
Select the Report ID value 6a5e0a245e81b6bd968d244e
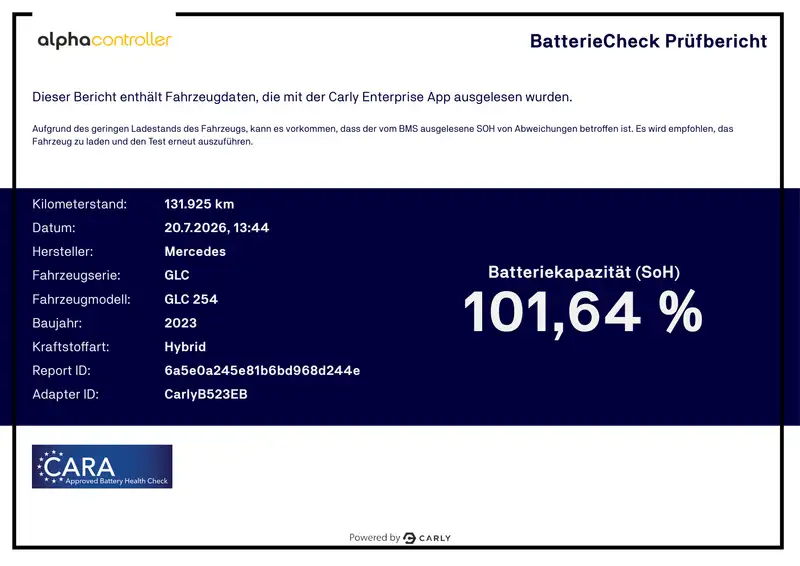262,371
